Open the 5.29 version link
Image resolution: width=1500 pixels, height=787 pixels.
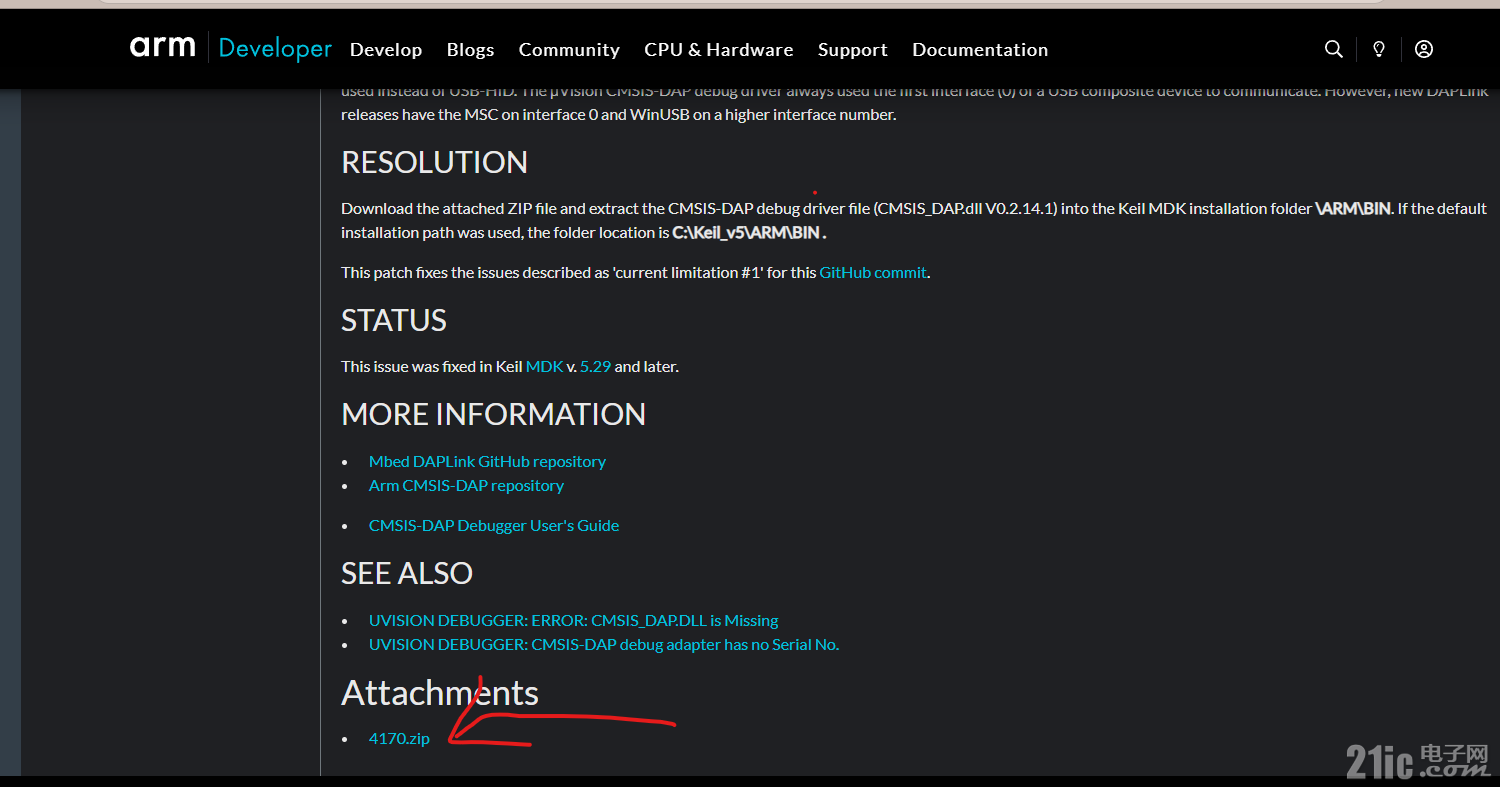(x=595, y=366)
